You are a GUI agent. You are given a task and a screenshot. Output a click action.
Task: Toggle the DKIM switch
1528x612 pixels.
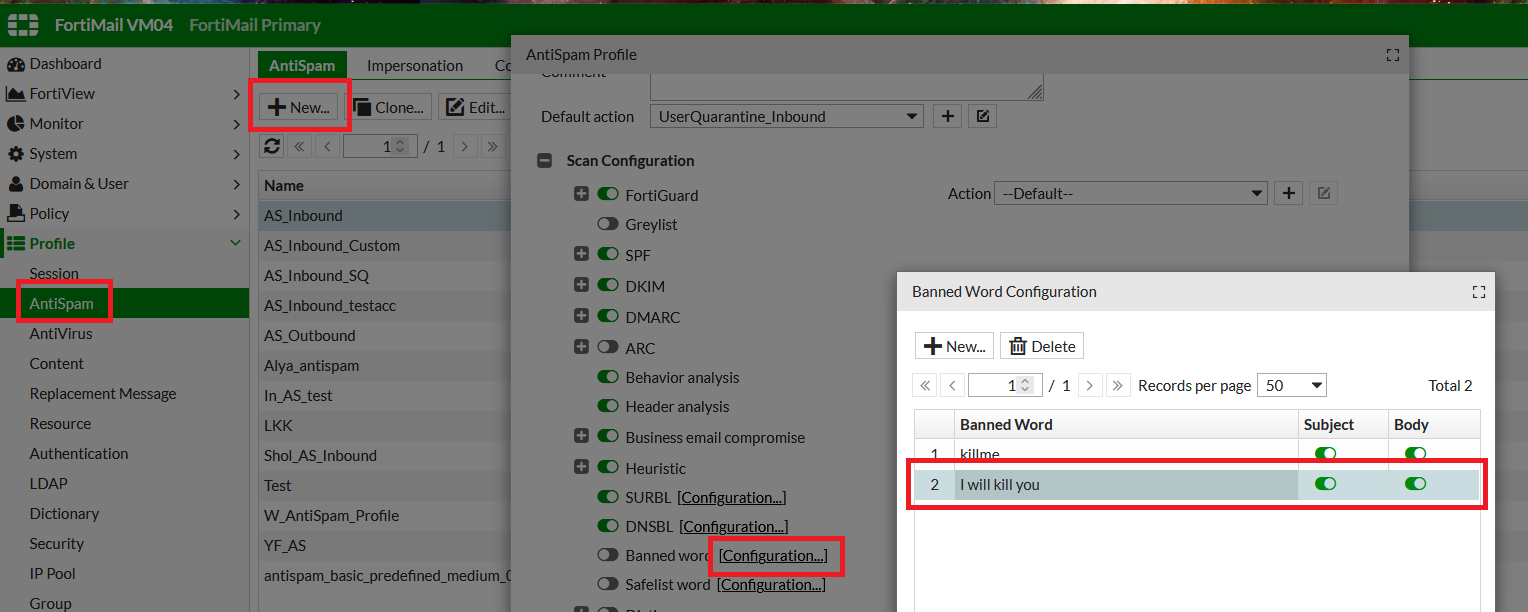608,286
